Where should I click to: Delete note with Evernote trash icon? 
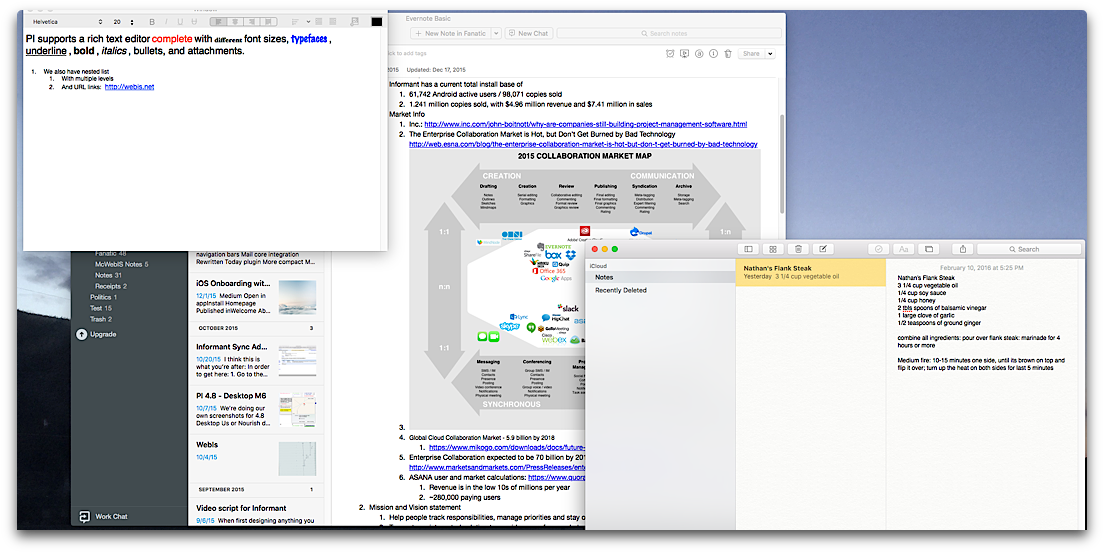click(728, 53)
